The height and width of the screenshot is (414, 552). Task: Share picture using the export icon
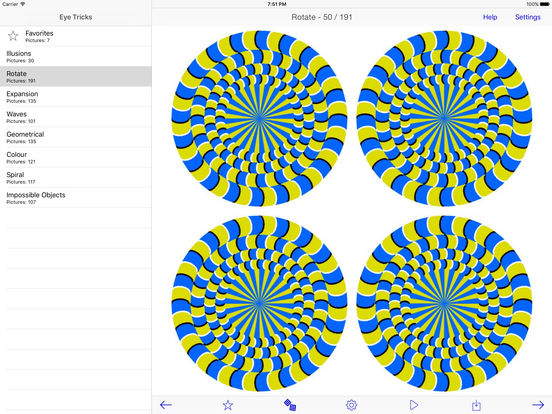[x=476, y=405]
